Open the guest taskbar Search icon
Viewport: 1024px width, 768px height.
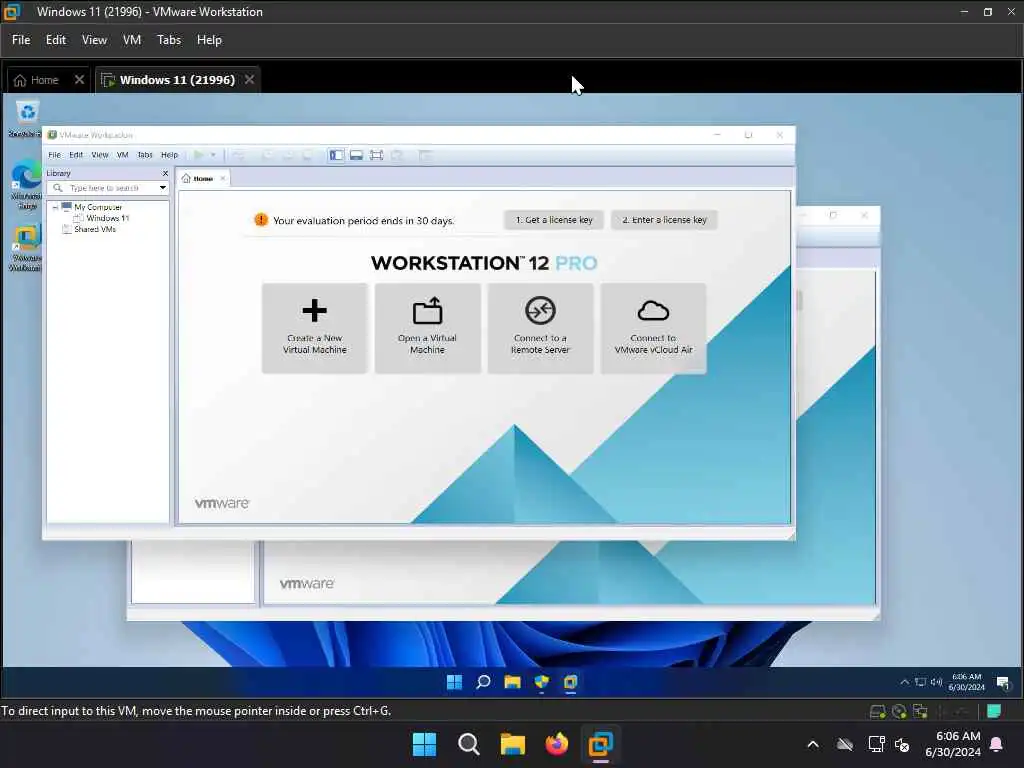coord(483,682)
